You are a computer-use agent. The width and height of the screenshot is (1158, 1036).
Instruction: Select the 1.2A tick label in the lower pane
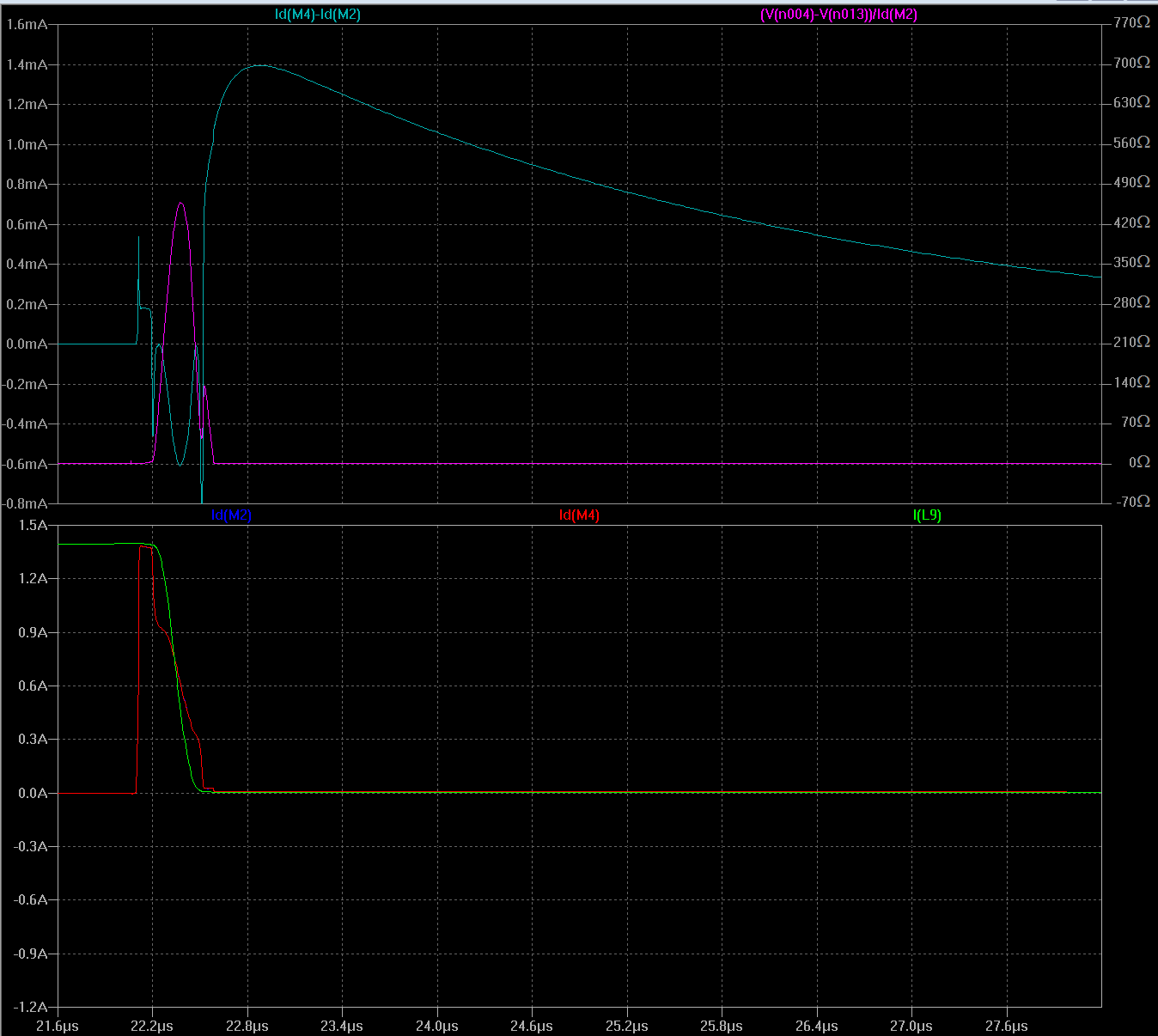34,579
